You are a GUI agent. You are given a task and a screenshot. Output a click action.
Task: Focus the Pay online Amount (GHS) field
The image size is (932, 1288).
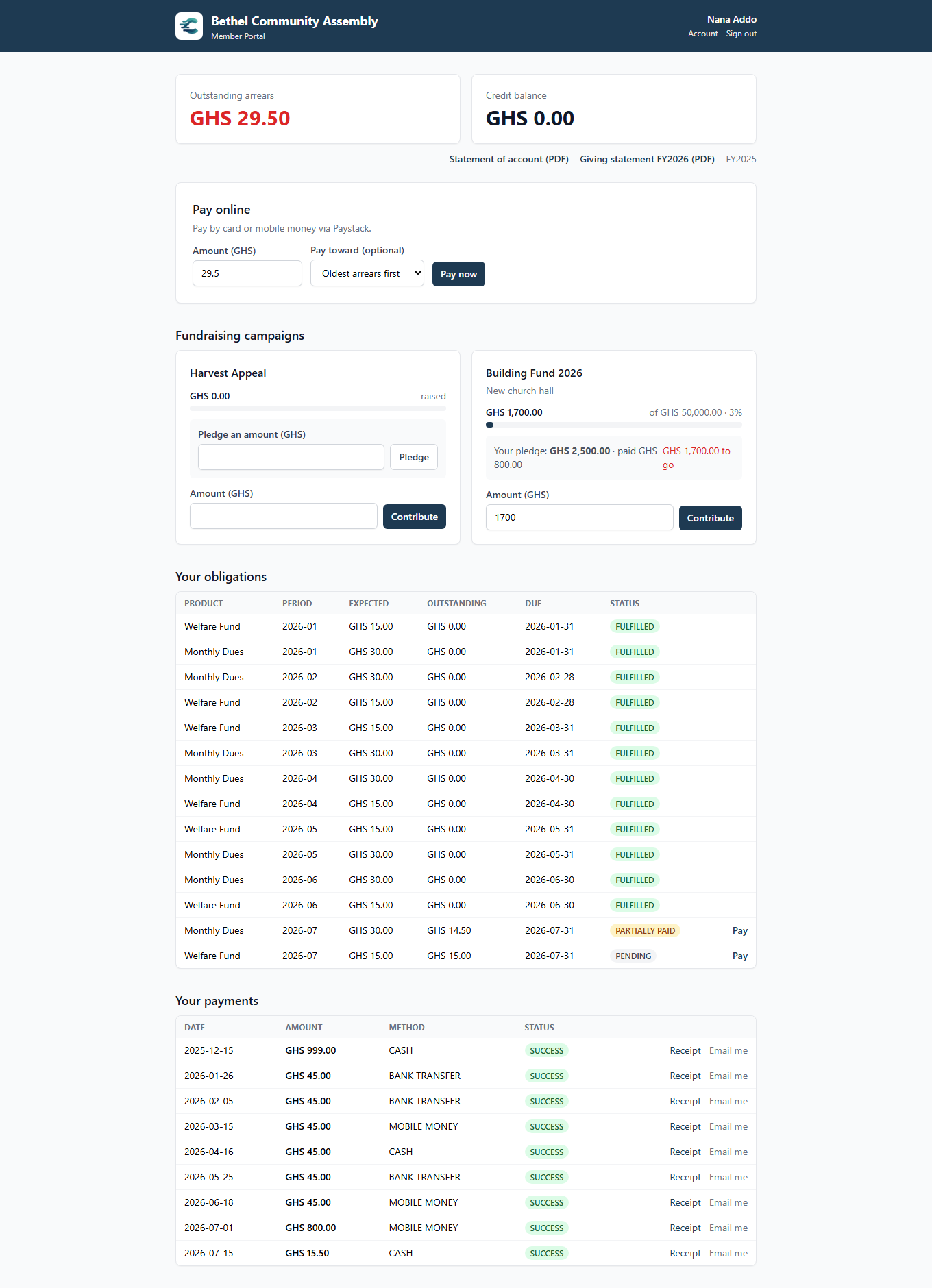[247, 273]
